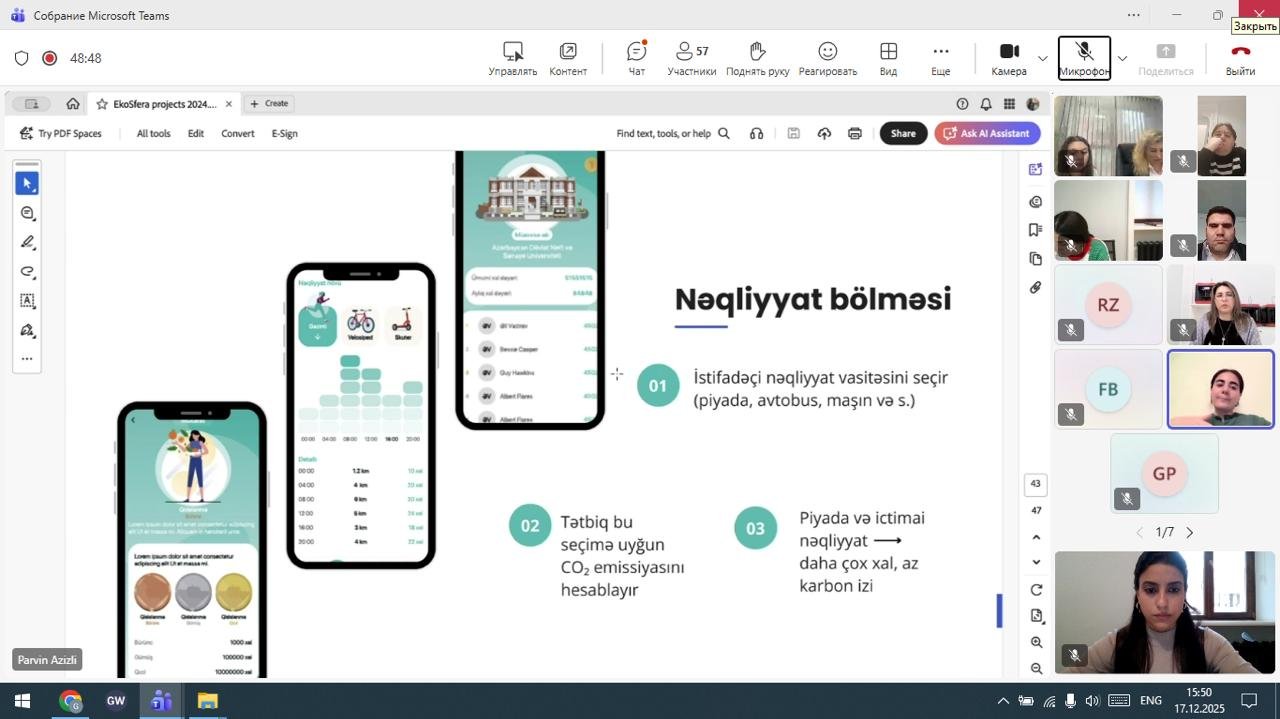Screen dimensions: 1280x719
Task: Open the More actions menu
Action: pyautogui.click(x=940, y=58)
